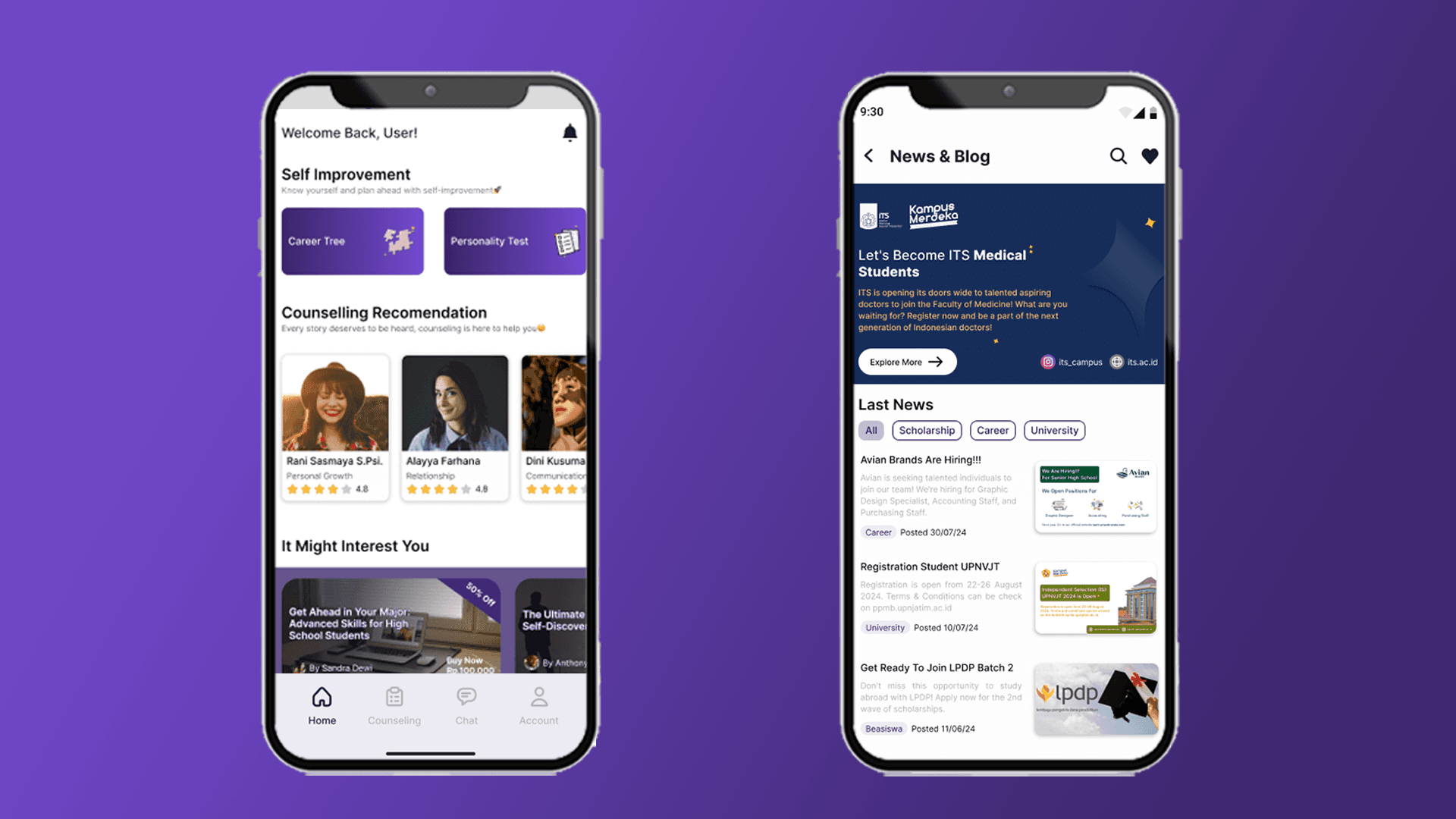Expand the All filter category
The width and height of the screenshot is (1456, 819).
[x=870, y=430]
